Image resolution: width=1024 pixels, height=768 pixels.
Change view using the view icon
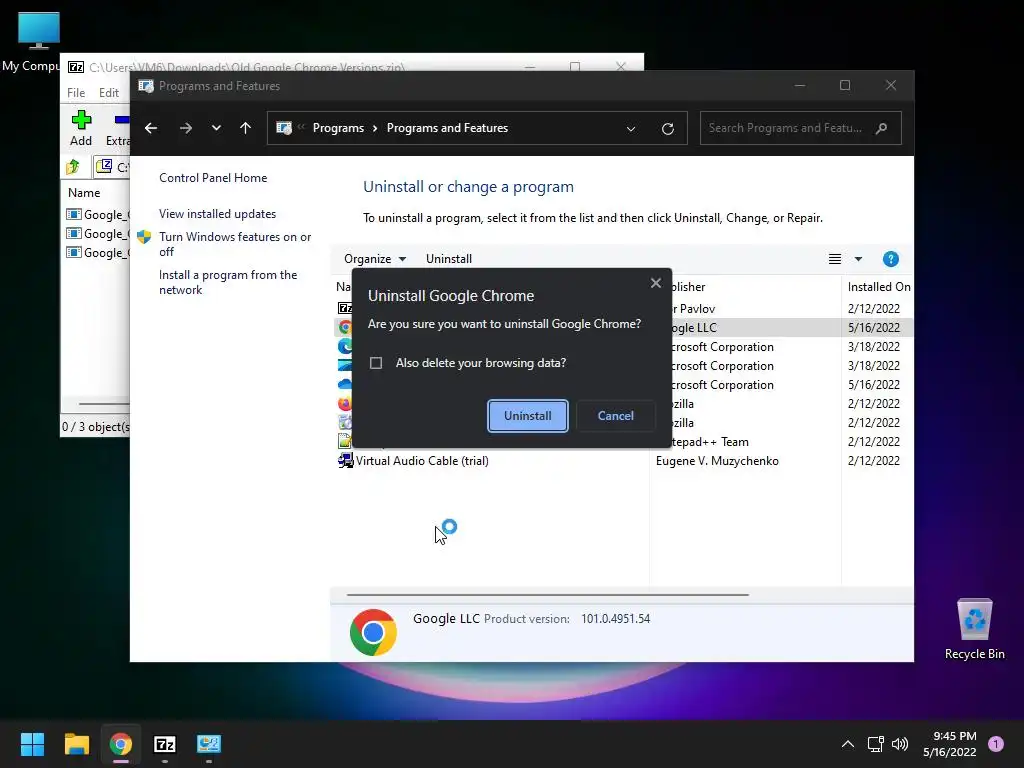click(835, 259)
